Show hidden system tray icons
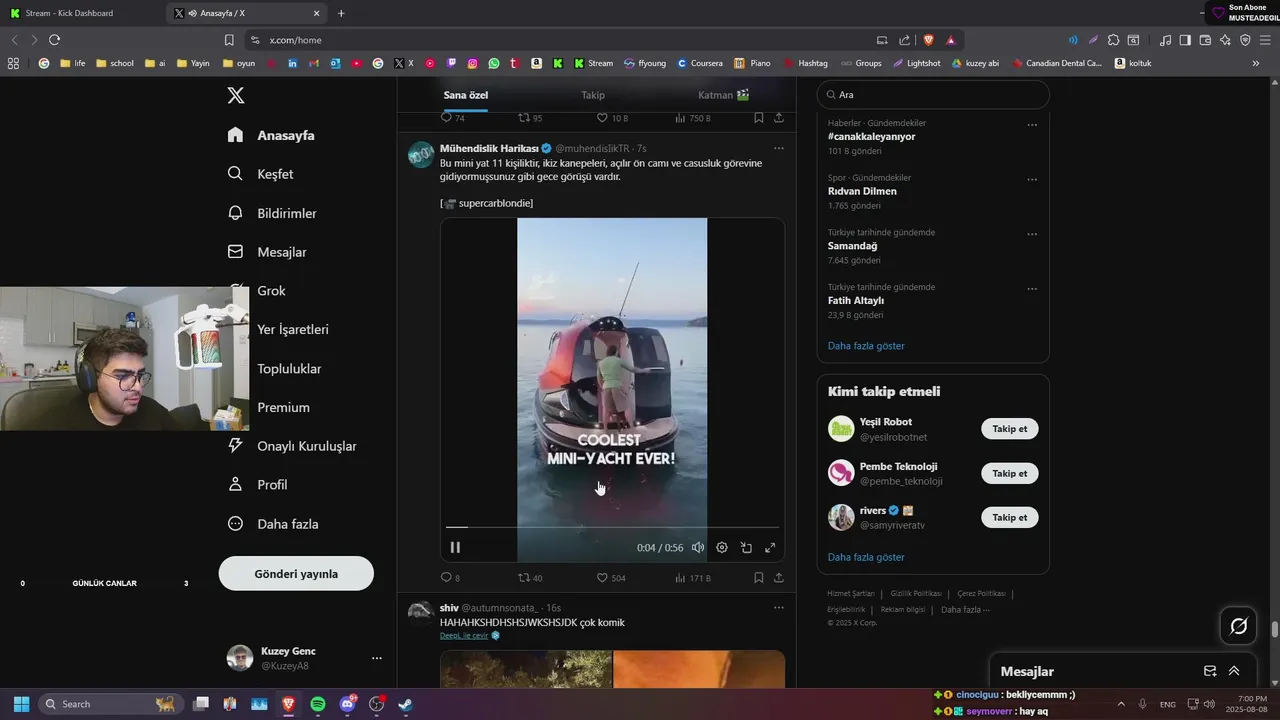The width and height of the screenshot is (1280, 720). 1120,704
